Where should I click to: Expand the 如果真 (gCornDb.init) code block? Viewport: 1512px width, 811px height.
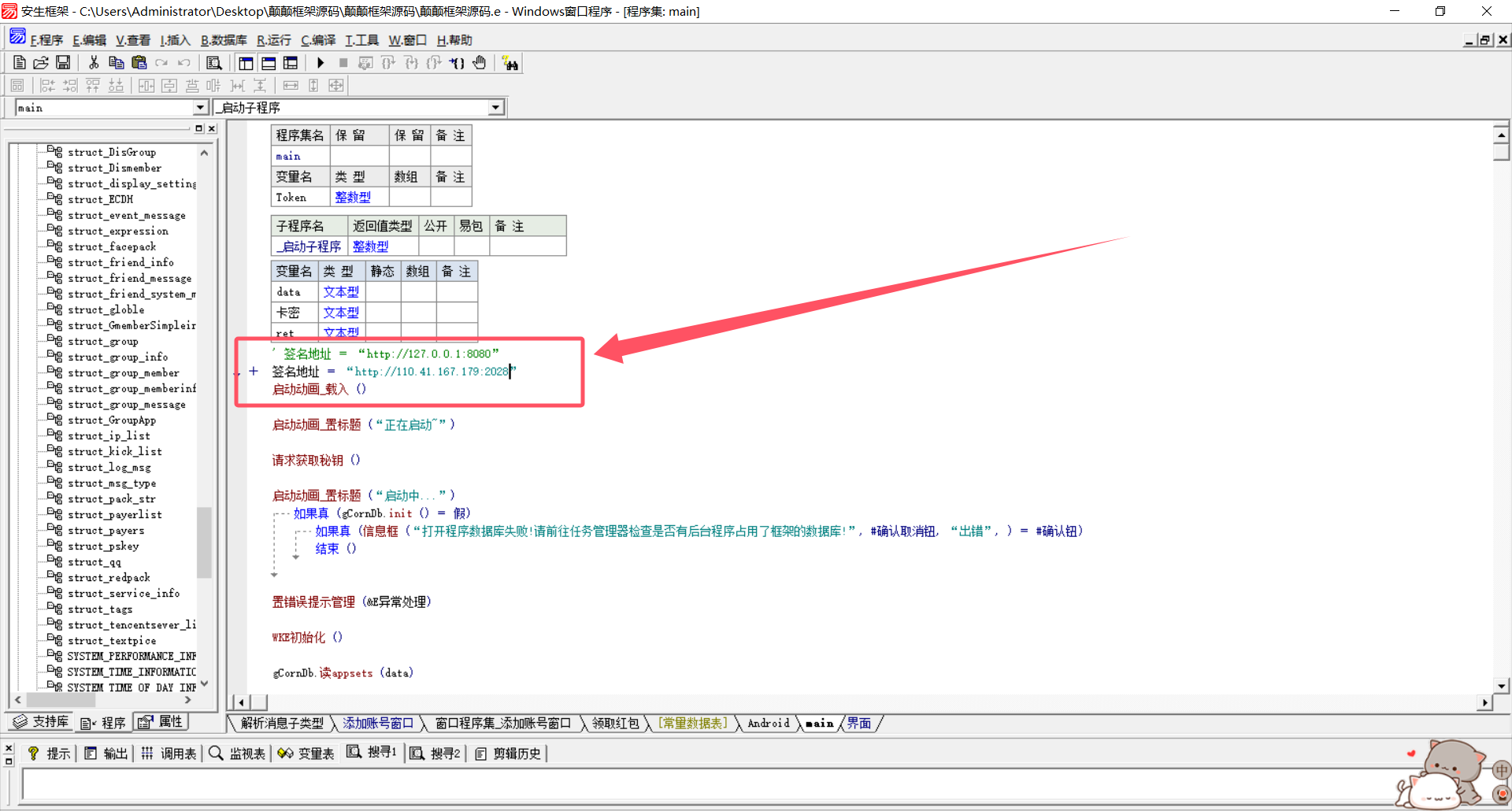(275, 514)
